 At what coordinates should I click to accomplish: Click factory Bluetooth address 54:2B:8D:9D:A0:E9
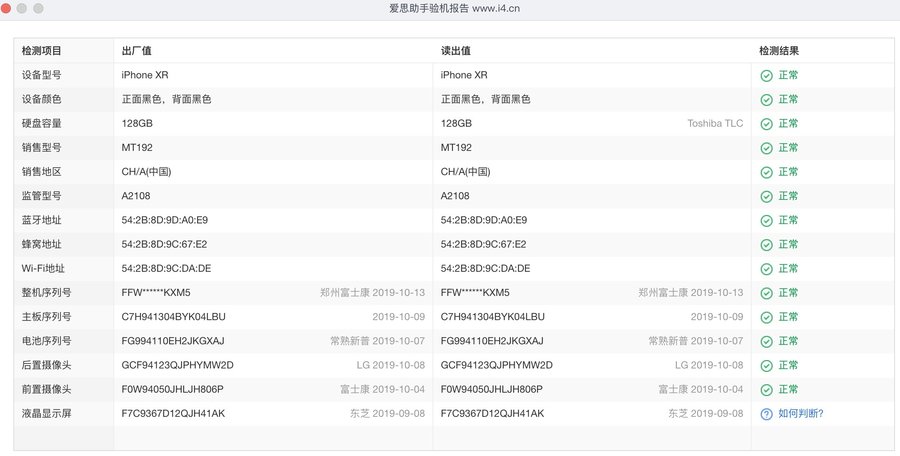point(165,220)
